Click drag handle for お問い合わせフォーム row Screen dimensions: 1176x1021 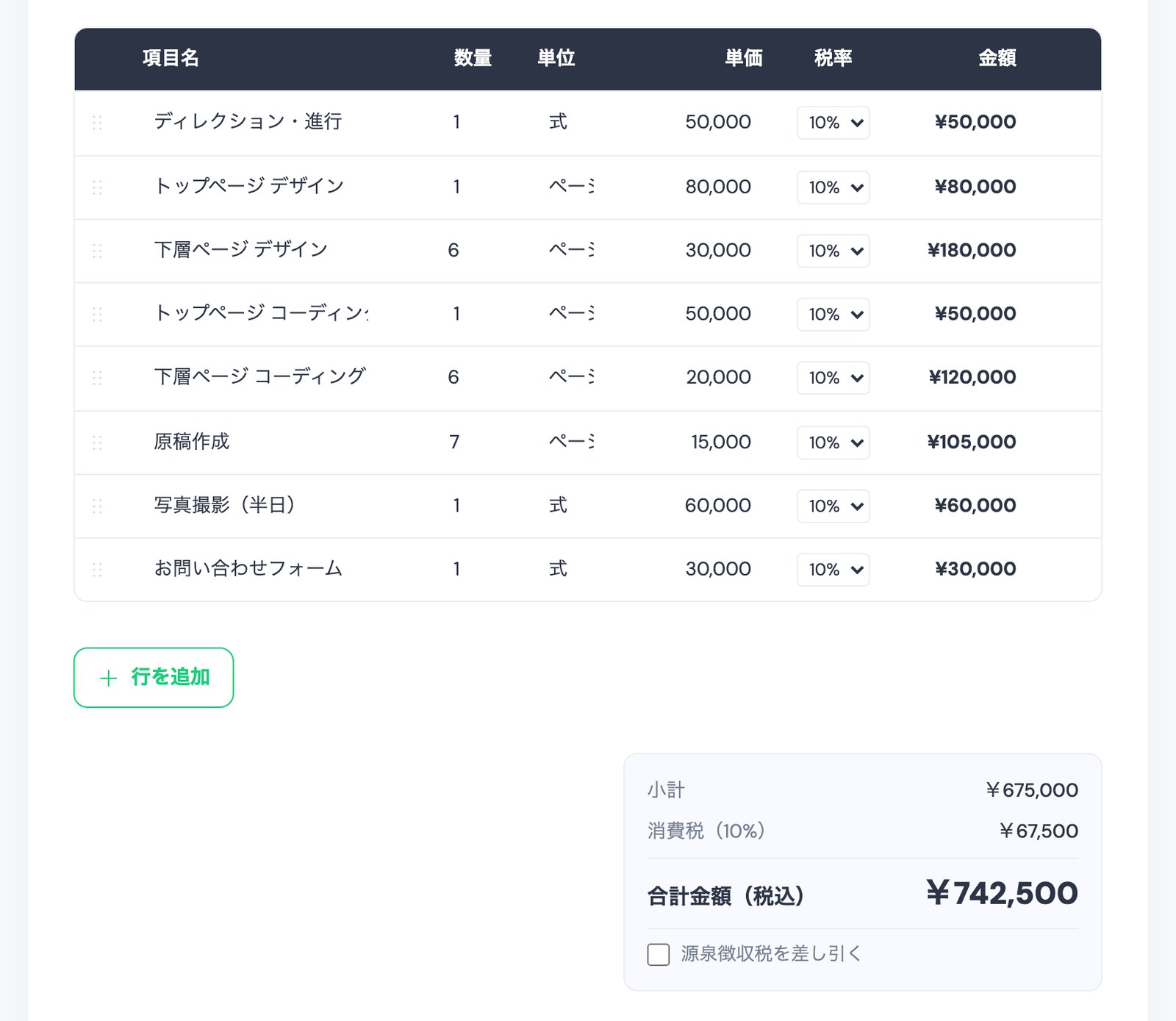click(97, 570)
